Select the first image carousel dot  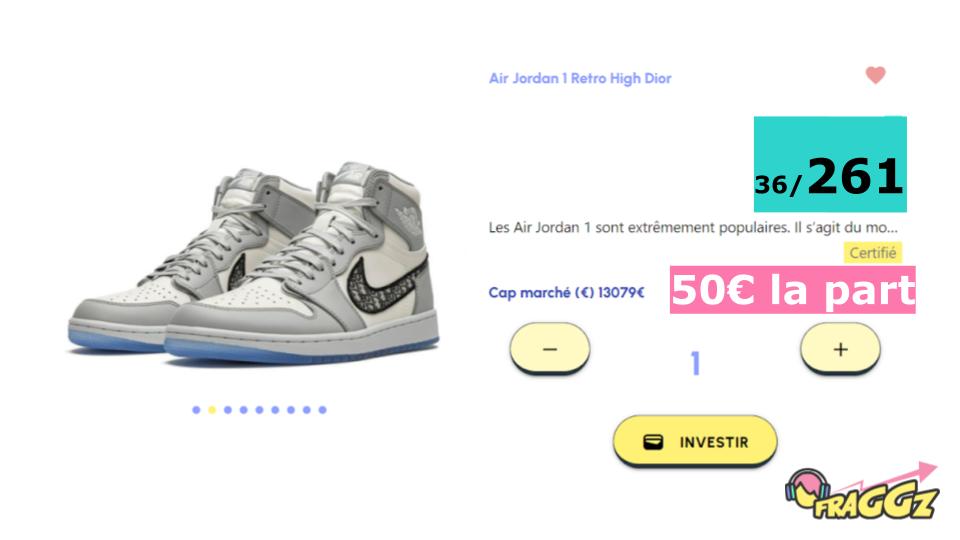196,410
